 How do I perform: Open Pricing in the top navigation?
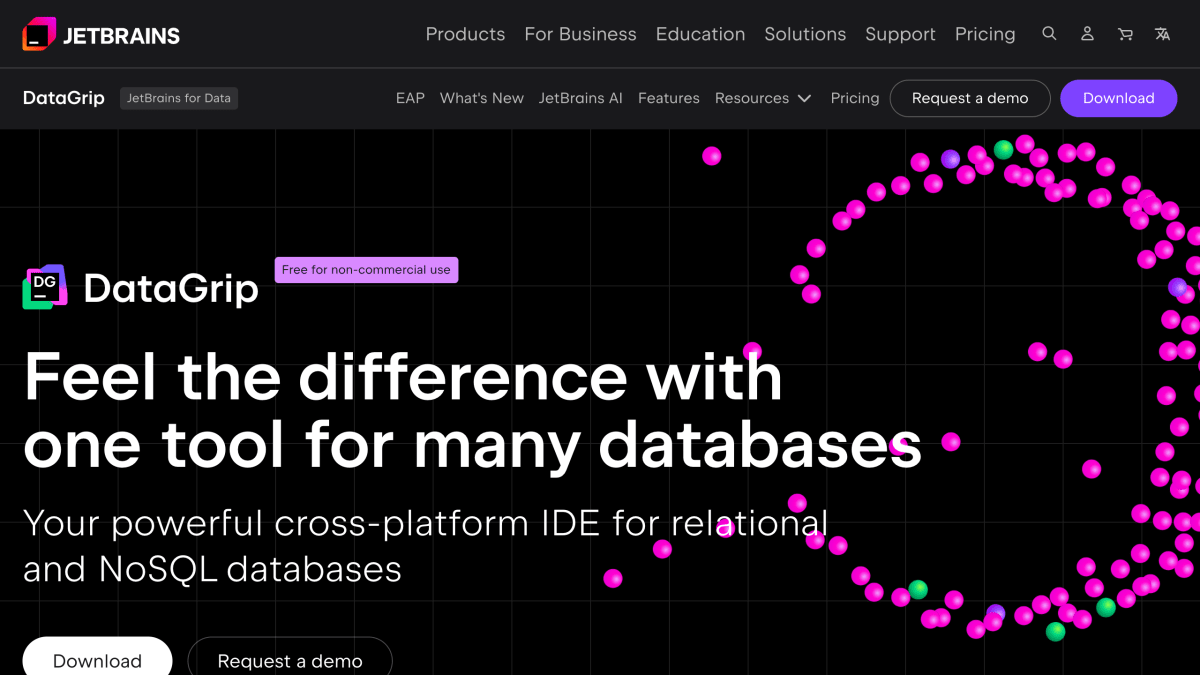(x=985, y=34)
